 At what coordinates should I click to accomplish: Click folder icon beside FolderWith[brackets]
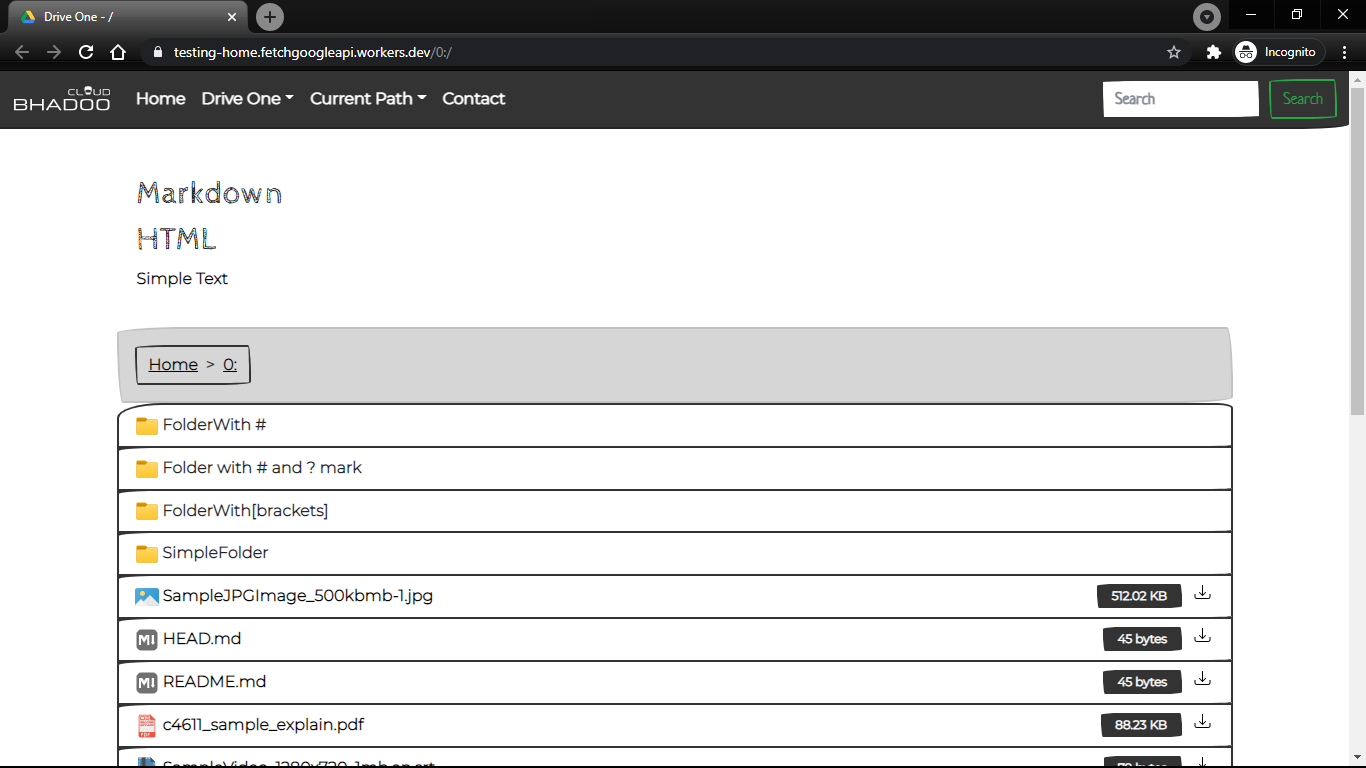pyautogui.click(x=147, y=511)
